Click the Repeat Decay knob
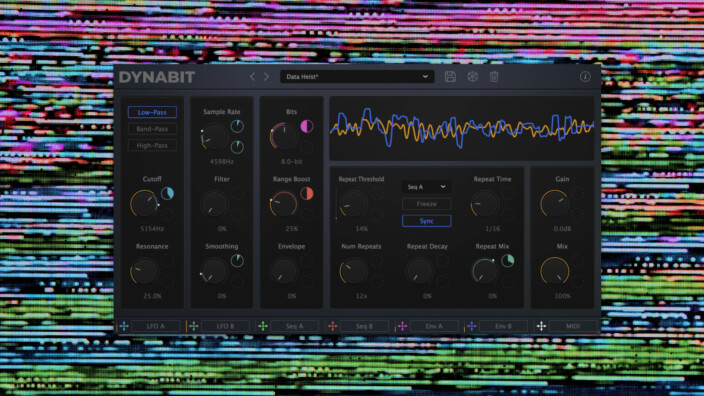Screen dimensions: 704x396 pyautogui.click(x=419, y=271)
